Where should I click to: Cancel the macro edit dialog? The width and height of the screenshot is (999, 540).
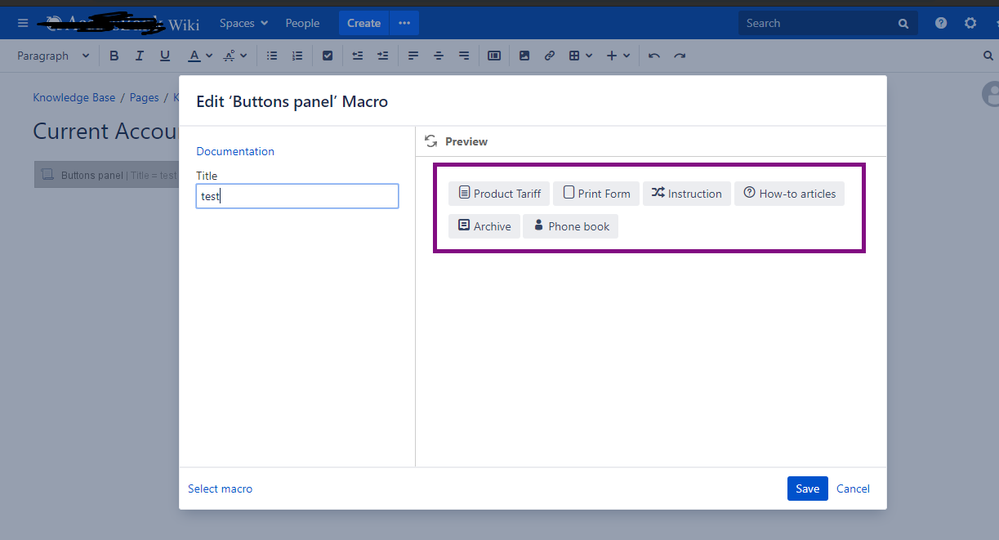pos(852,488)
